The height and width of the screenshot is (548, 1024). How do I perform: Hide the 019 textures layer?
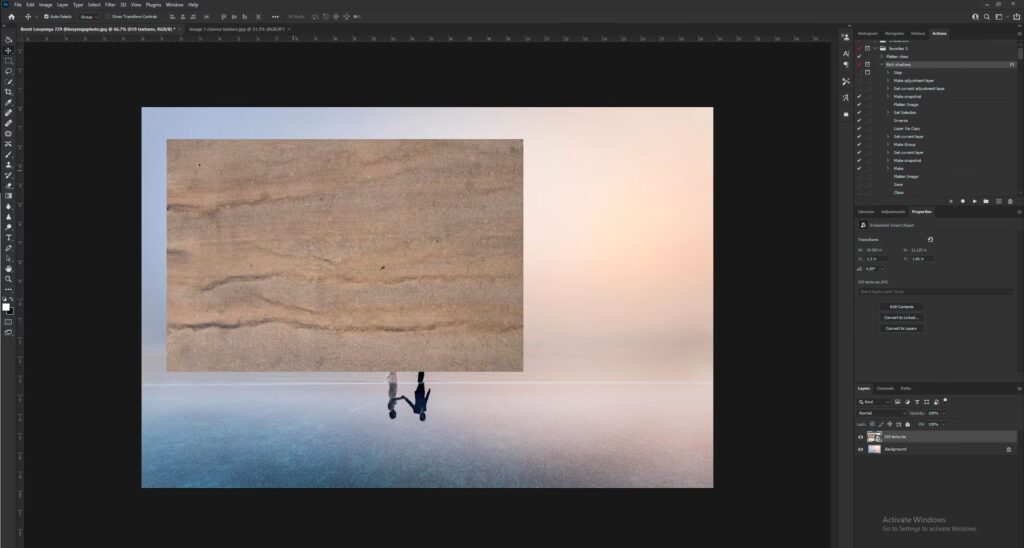pos(860,437)
